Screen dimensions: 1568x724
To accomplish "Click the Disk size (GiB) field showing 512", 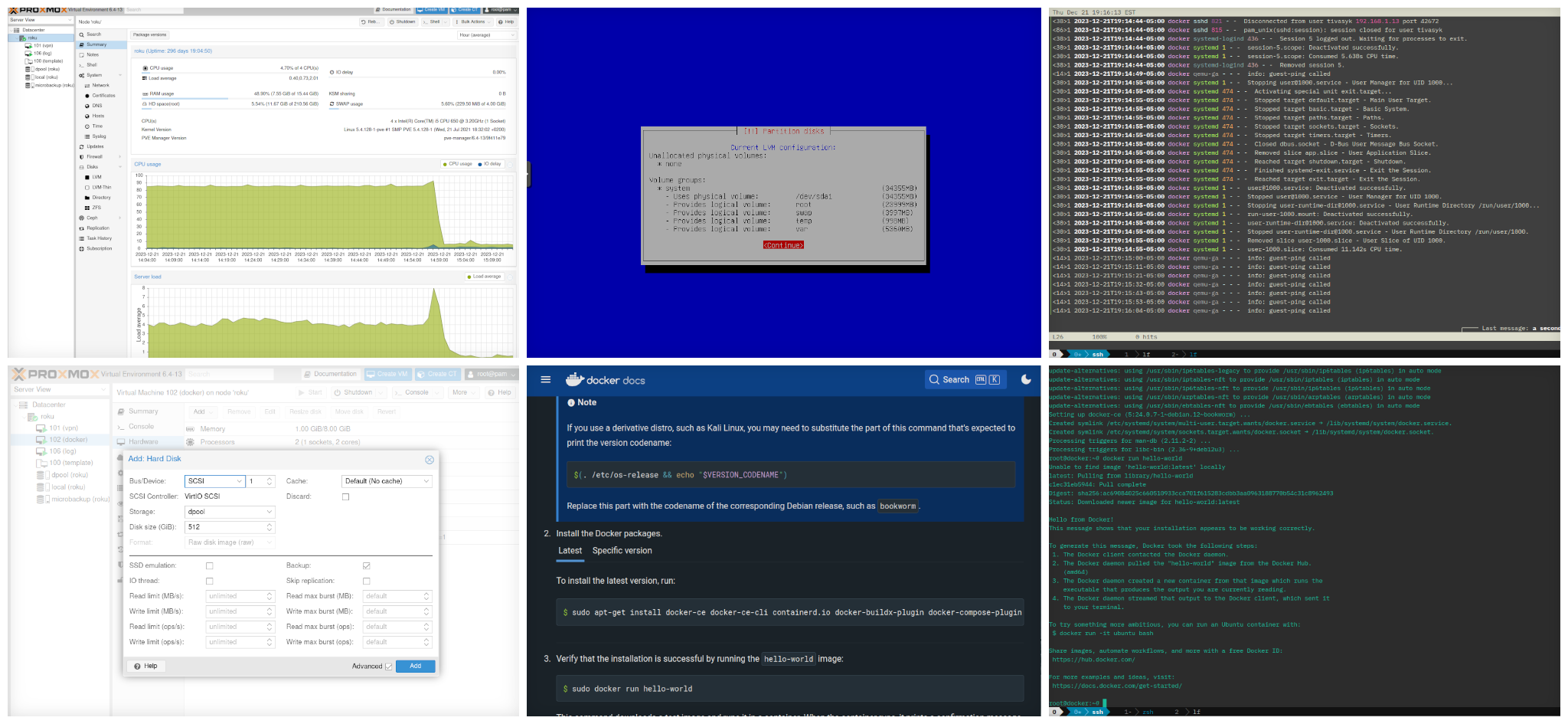I will click(230, 527).
